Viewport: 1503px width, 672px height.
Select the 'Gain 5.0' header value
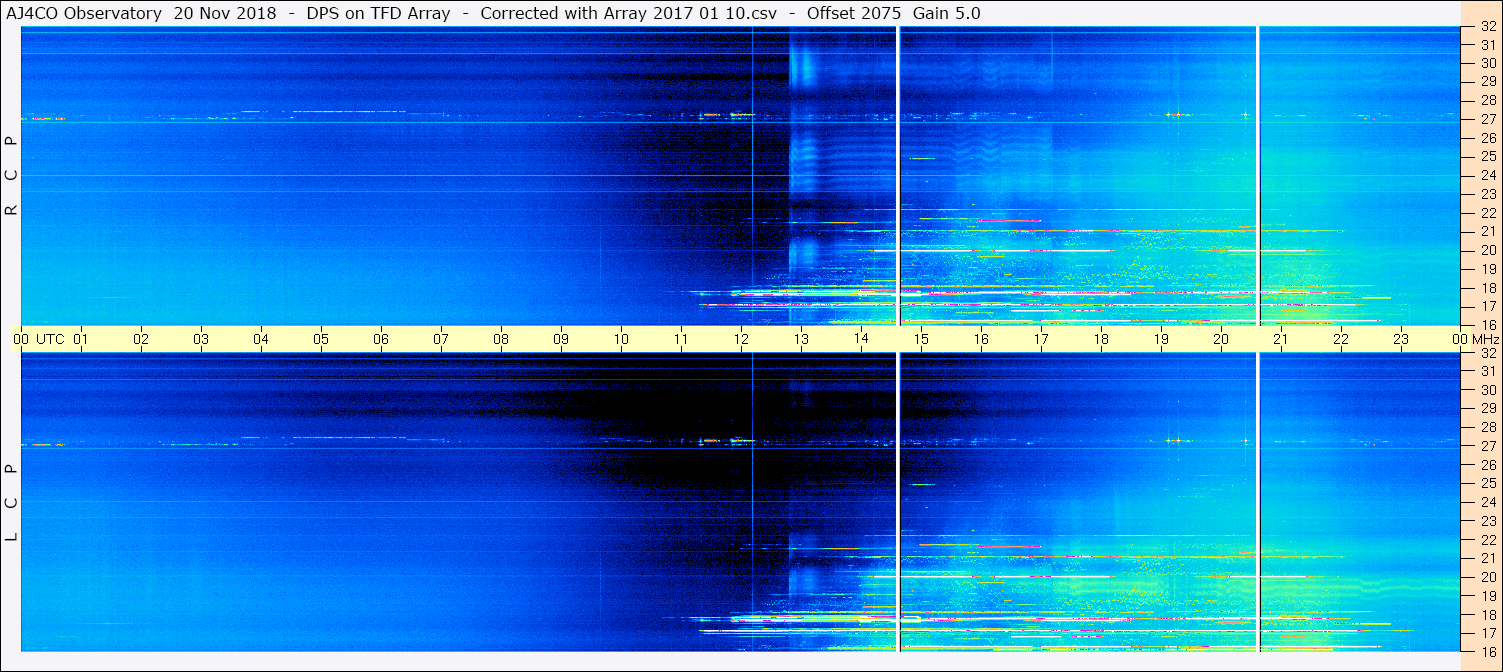pyautogui.click(x=946, y=13)
